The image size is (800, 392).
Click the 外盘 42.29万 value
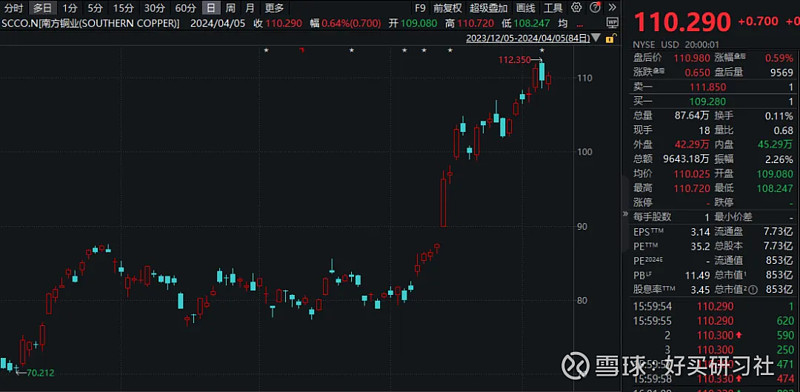pos(692,145)
